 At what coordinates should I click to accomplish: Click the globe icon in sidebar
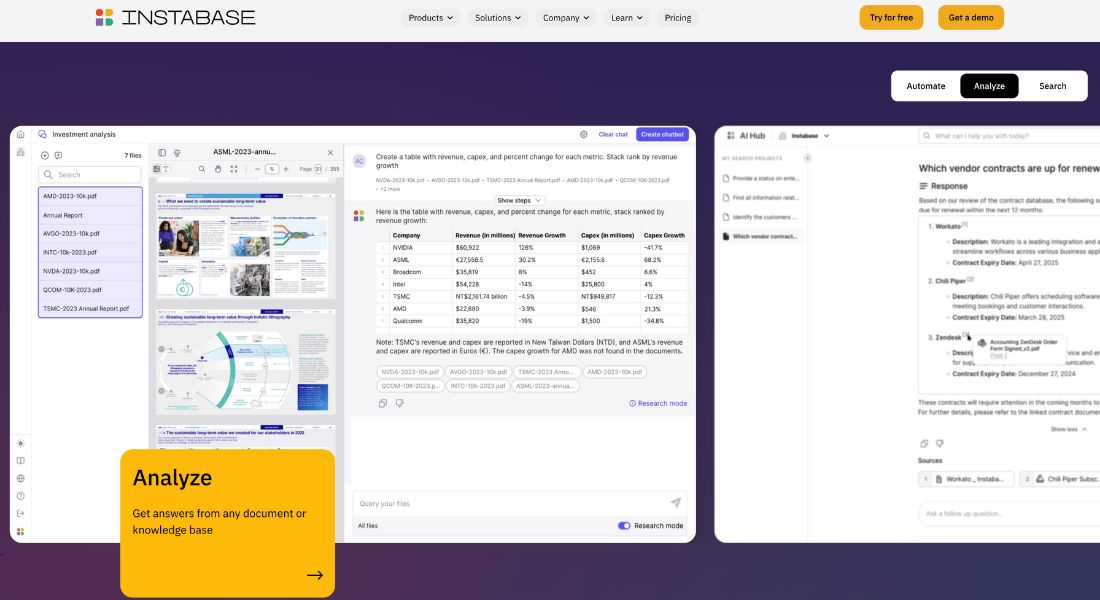click(20, 479)
